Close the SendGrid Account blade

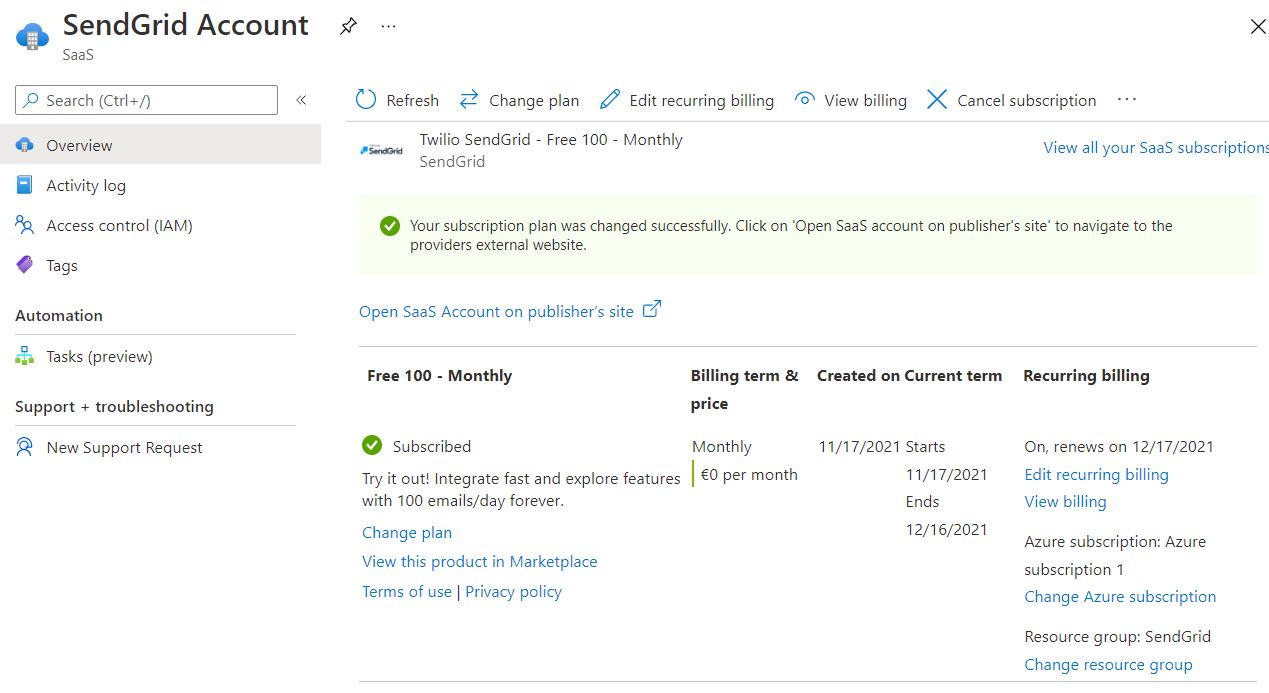[x=1258, y=27]
